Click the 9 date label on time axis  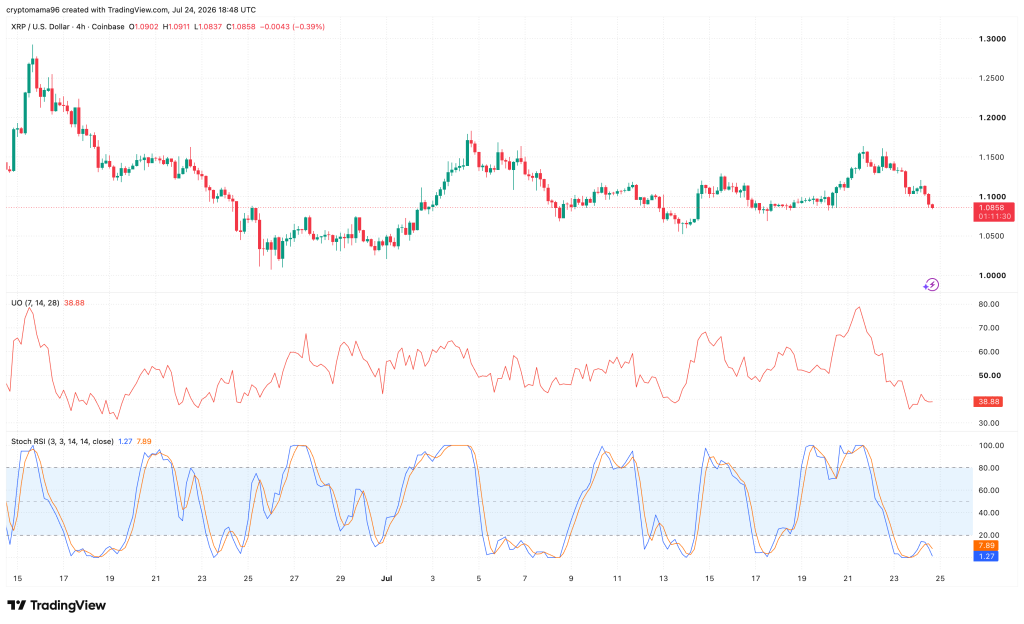(x=571, y=578)
